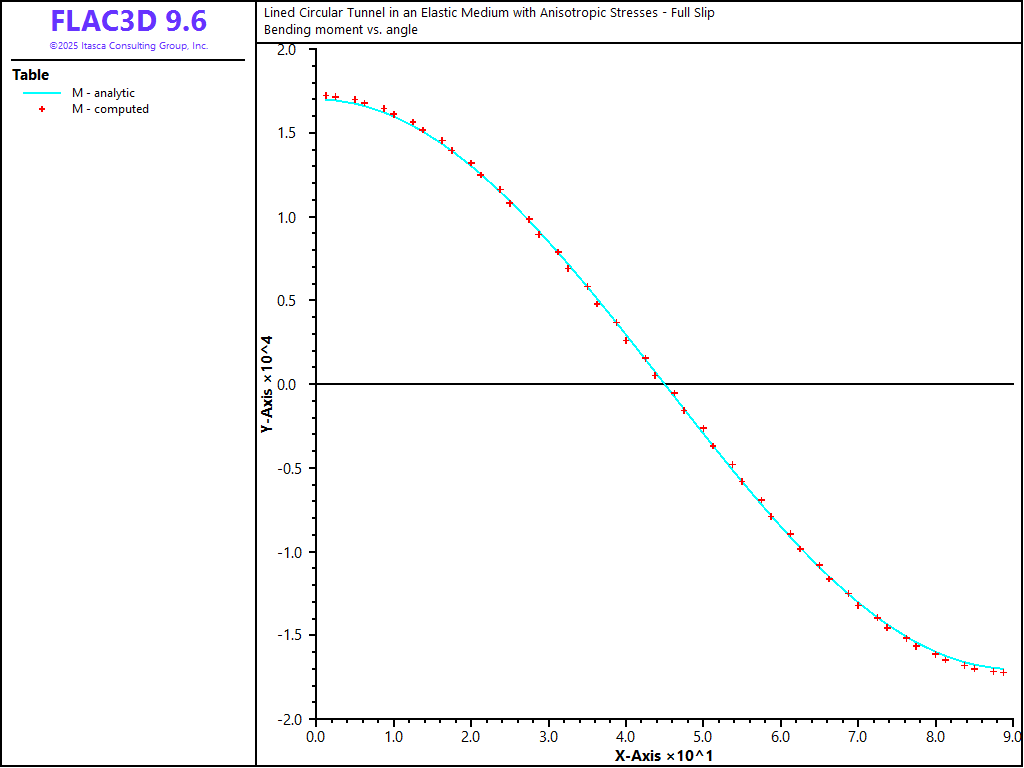Click the 4.0 tick label on X-axis
The height and width of the screenshot is (768, 1024).
point(625,737)
